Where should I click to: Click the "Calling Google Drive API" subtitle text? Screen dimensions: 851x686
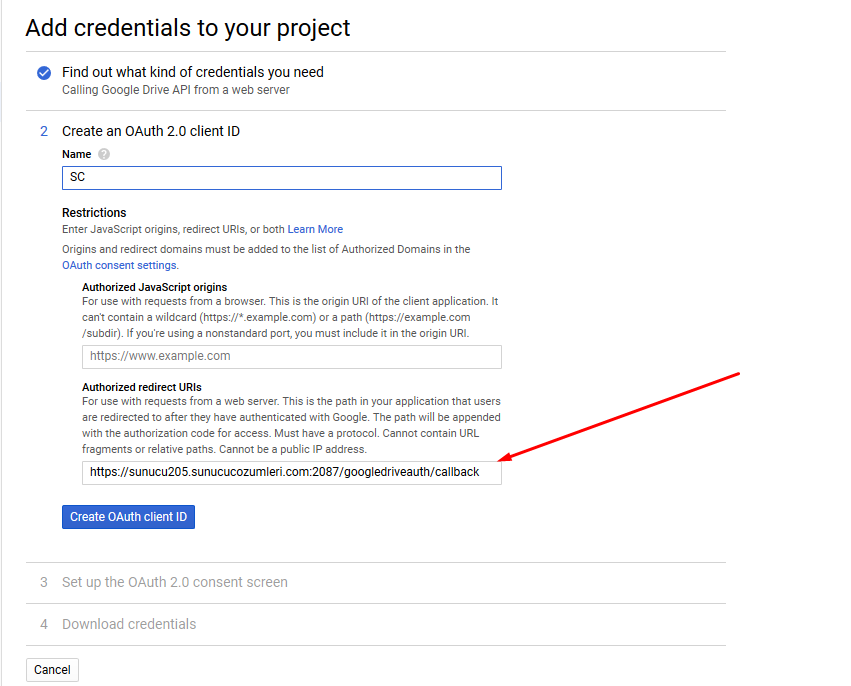175,90
